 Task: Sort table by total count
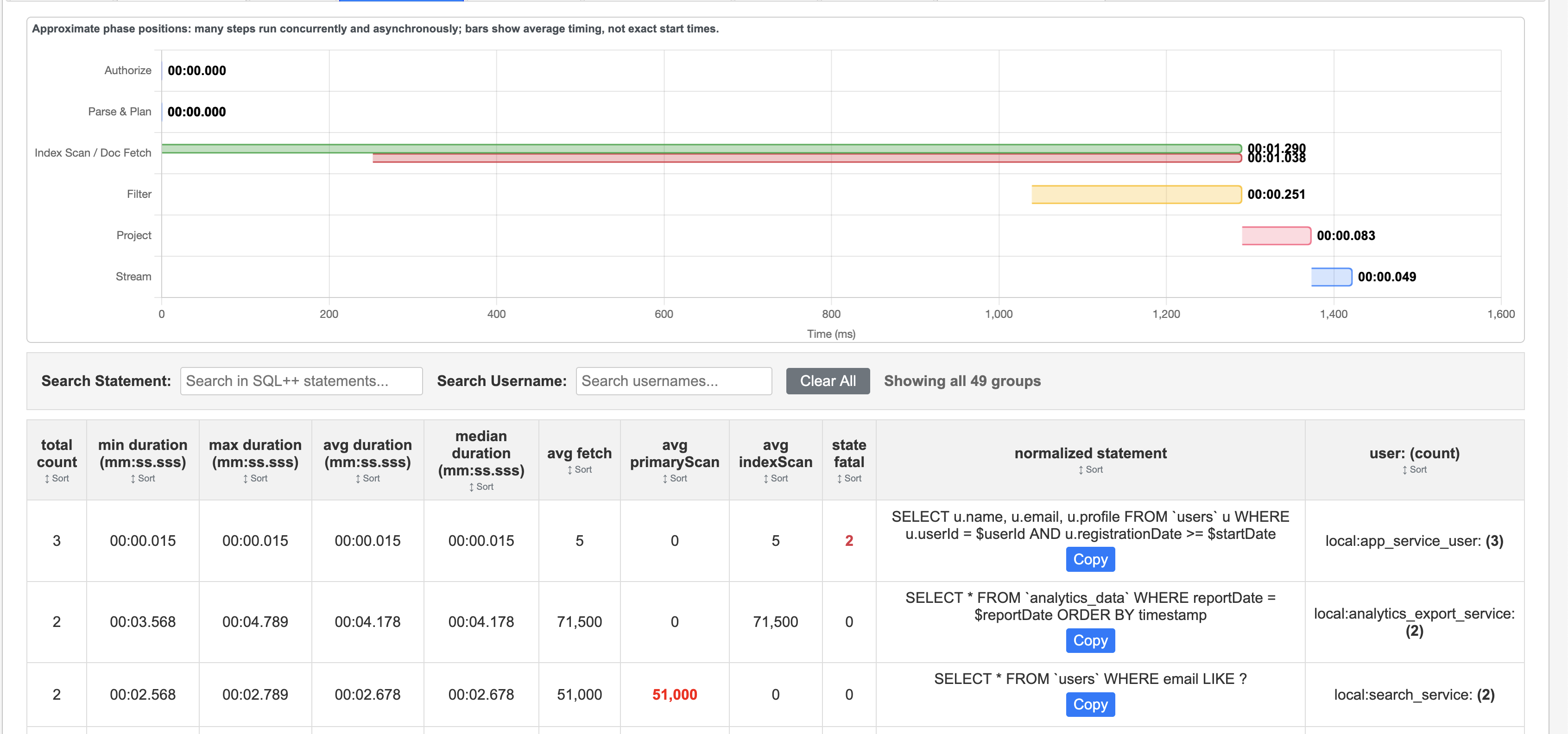coord(57,478)
